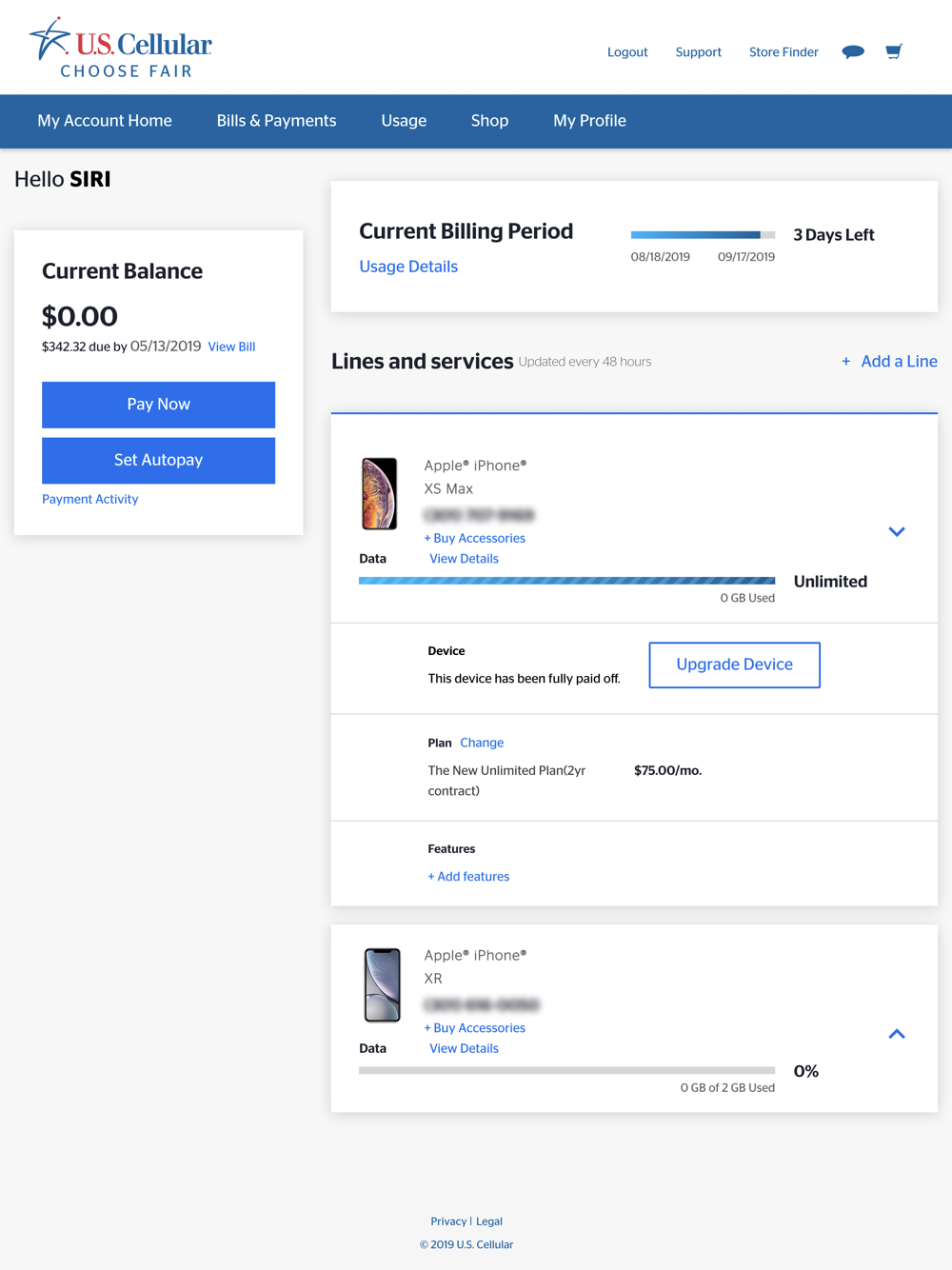Screen dimensions: 952x1270
Task: Click Change next to Plan
Action: point(482,743)
